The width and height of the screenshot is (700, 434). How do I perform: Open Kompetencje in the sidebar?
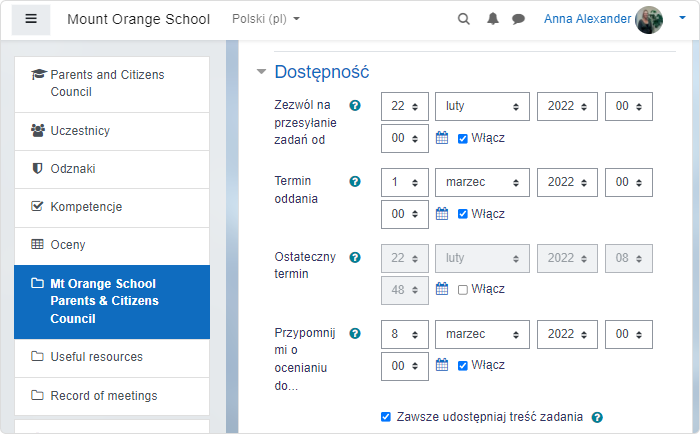112,208
